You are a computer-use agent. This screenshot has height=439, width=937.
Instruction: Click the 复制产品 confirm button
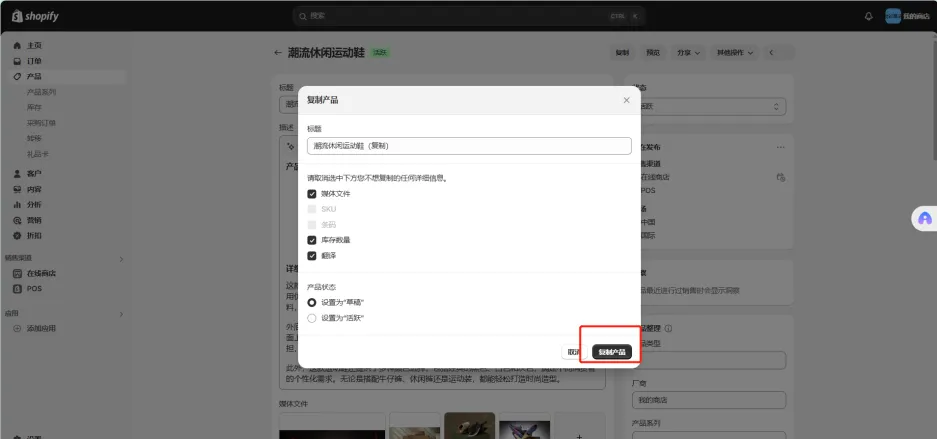coord(610,352)
